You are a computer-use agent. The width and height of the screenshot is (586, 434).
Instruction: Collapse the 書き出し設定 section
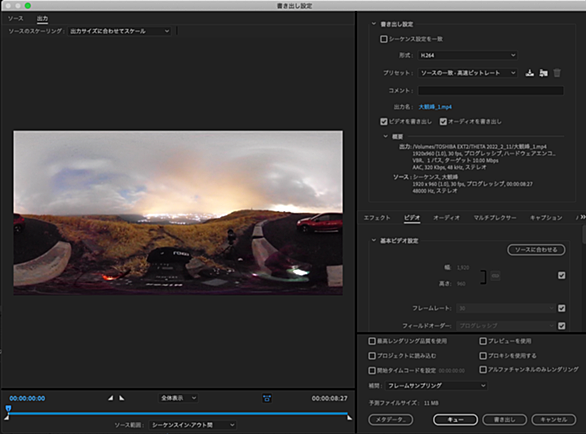click(x=373, y=24)
